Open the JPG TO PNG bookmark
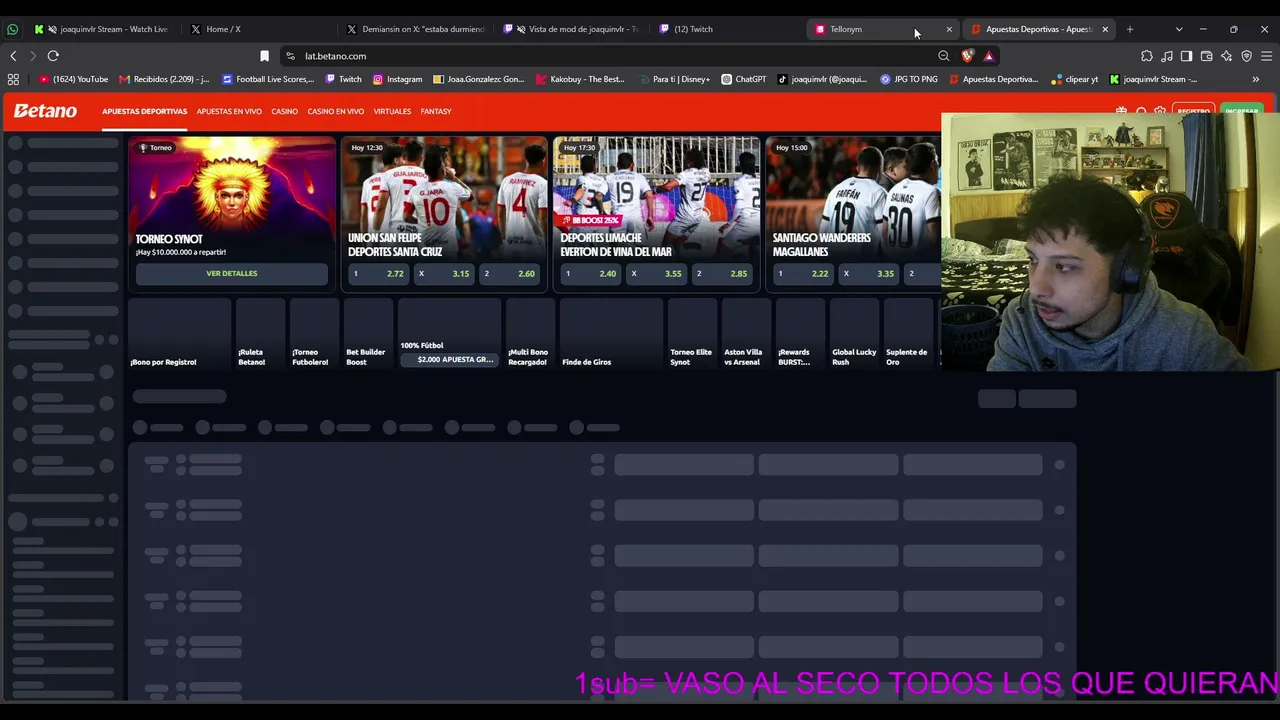Image resolution: width=1280 pixels, height=720 pixels. click(x=909, y=79)
